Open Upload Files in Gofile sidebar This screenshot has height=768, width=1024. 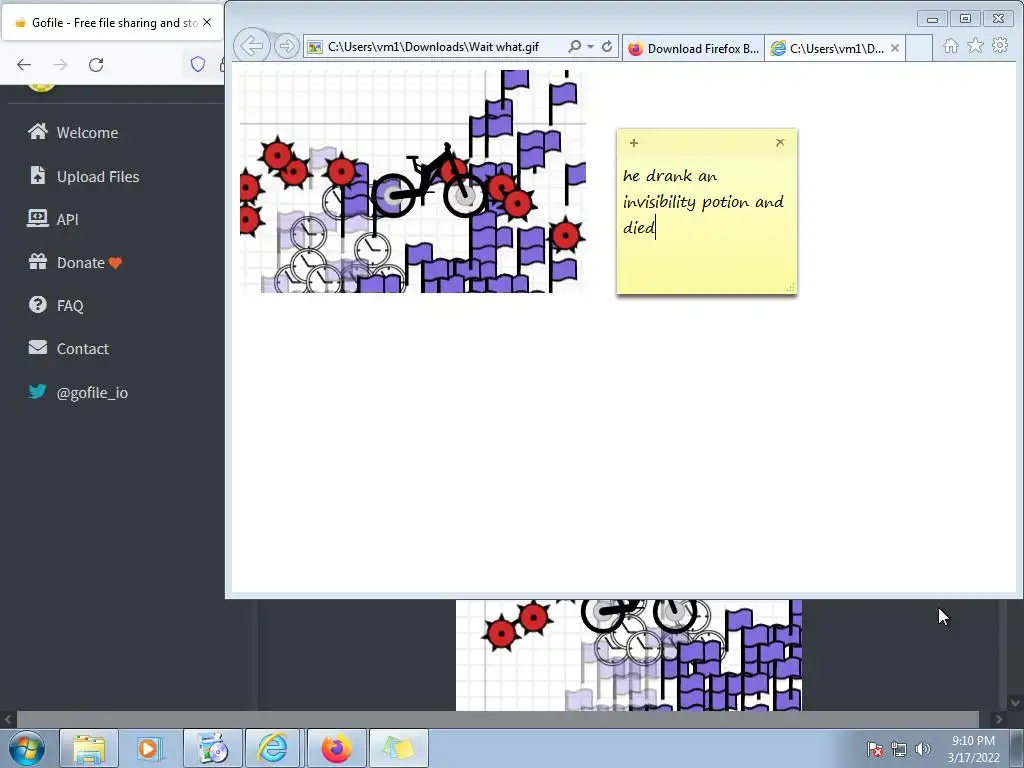(84, 176)
